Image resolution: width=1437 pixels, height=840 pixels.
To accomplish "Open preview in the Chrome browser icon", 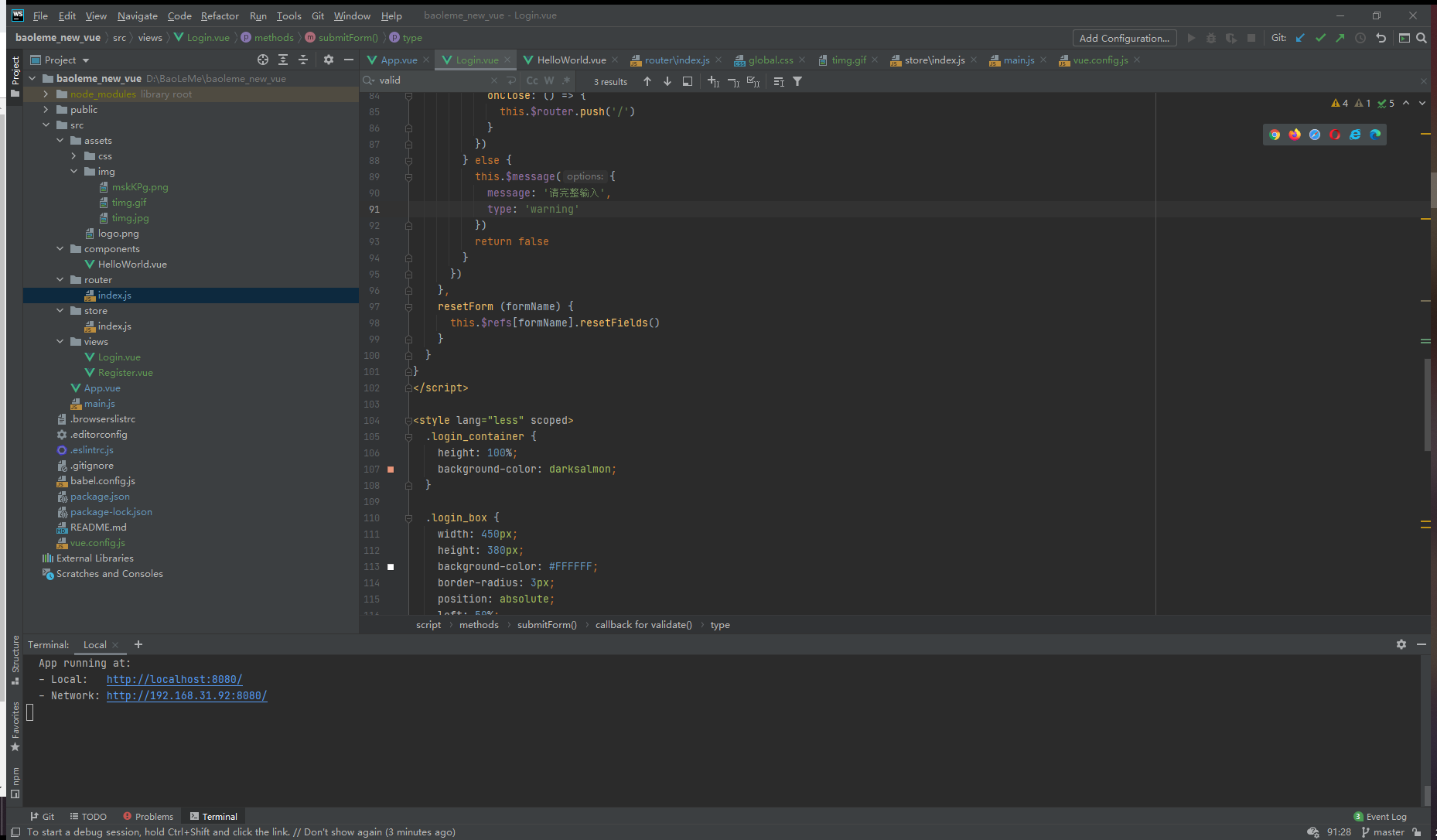I will (1275, 135).
